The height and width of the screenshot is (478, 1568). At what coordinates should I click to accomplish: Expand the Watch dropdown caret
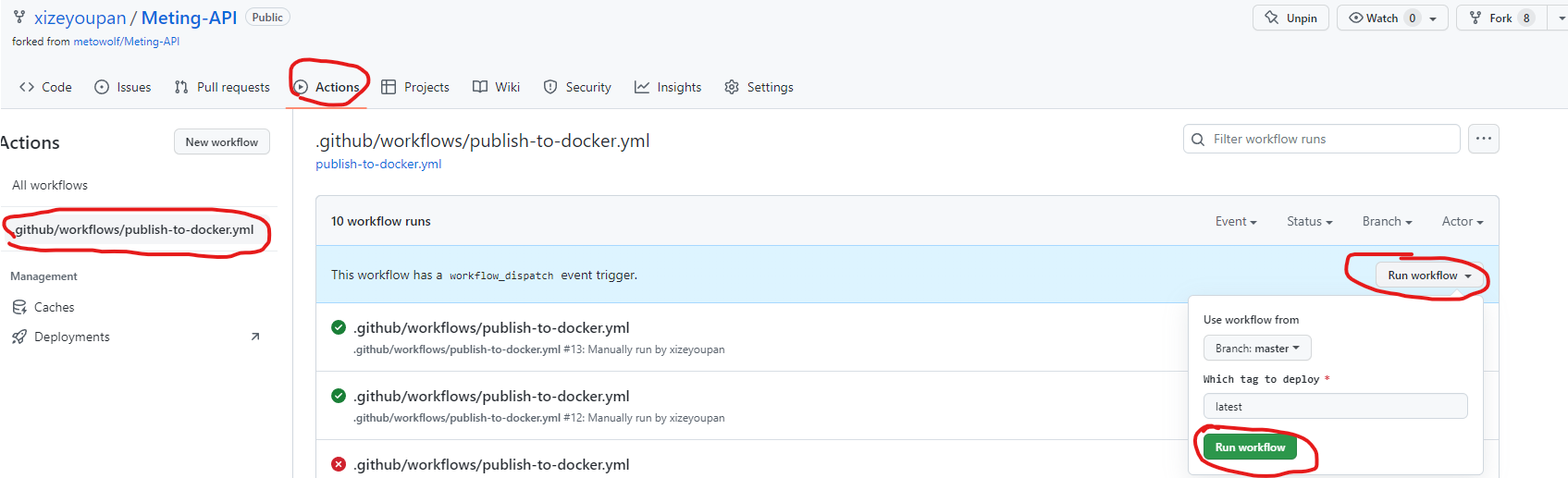pos(1434,18)
